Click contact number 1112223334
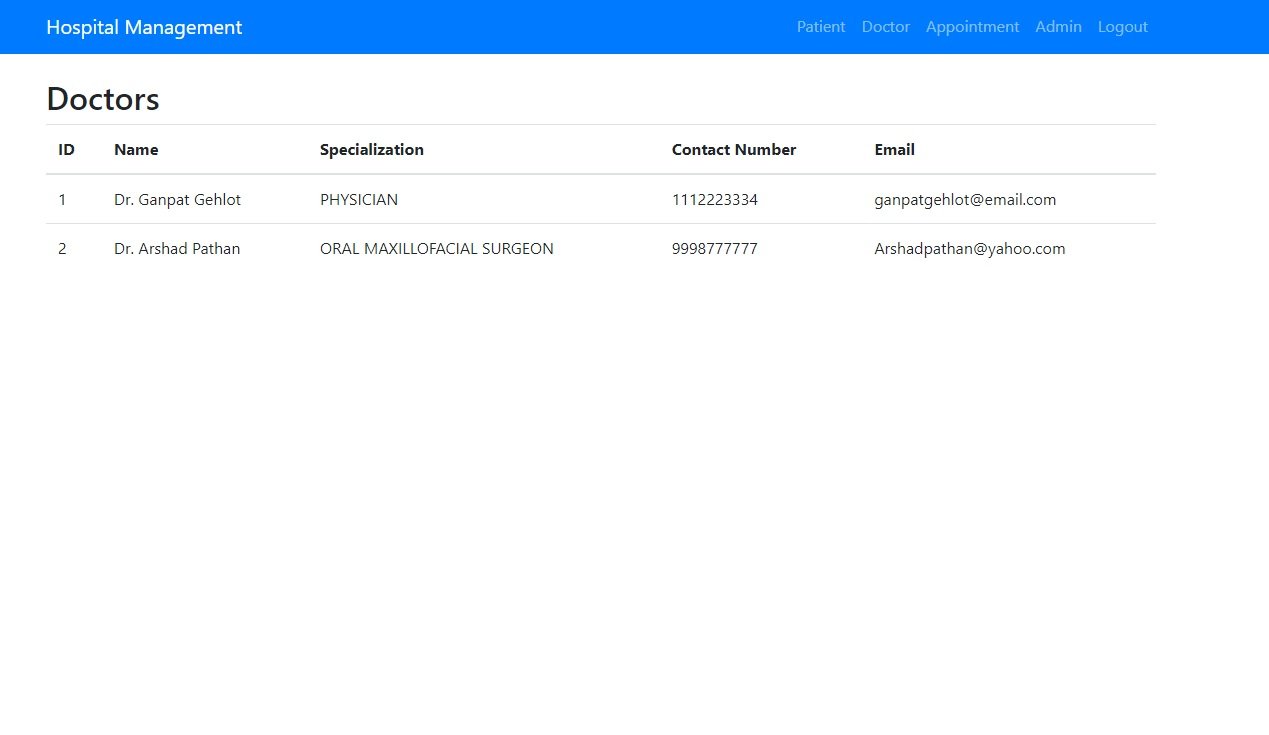Screen dimensions: 1269x735 pos(714,200)
